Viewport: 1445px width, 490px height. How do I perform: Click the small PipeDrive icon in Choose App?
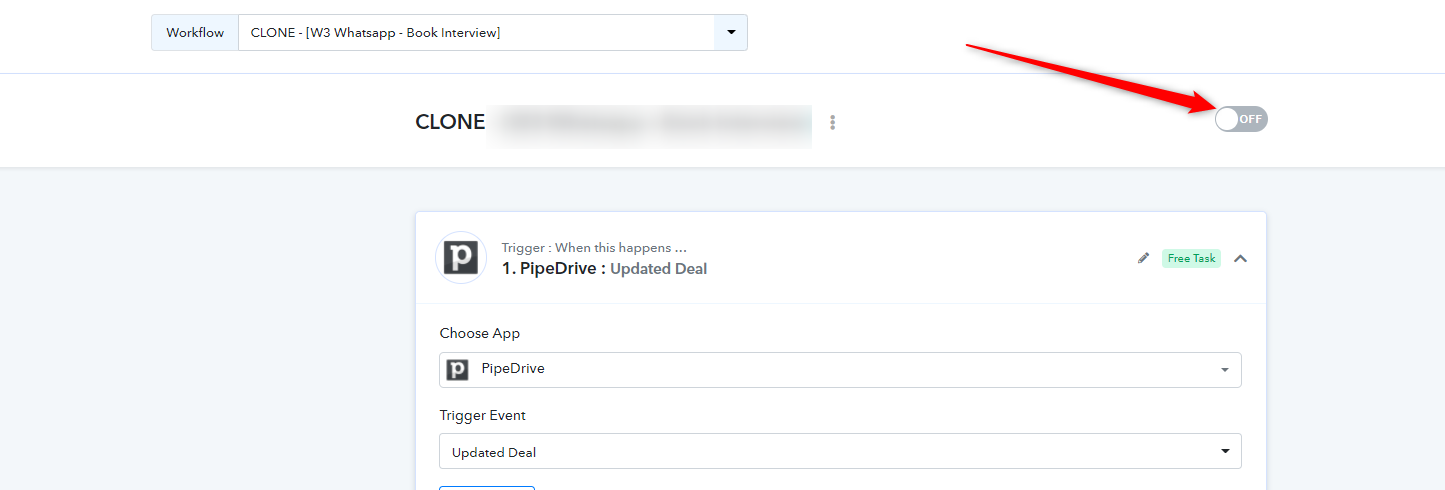pos(457,369)
